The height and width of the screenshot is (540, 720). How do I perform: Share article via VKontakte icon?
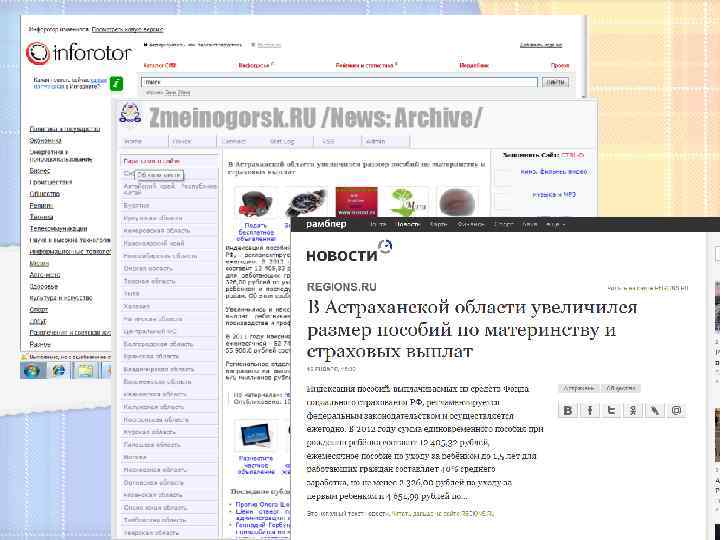568,410
